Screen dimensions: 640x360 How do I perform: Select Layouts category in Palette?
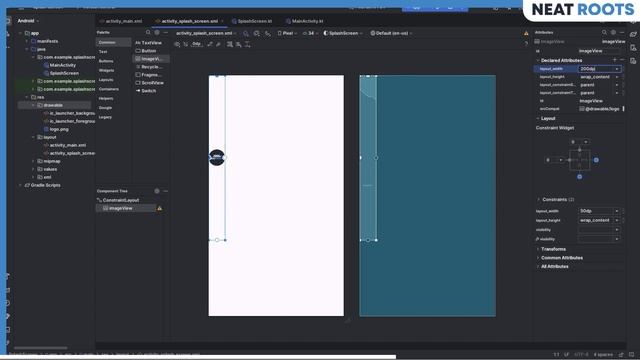click(106, 80)
